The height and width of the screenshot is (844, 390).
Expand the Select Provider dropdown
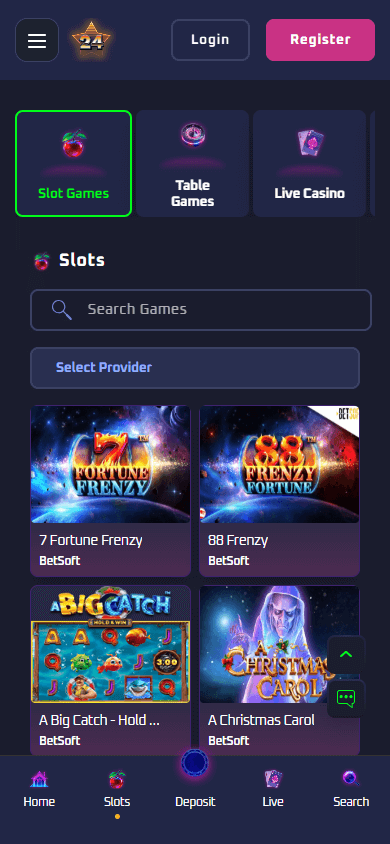tap(195, 368)
